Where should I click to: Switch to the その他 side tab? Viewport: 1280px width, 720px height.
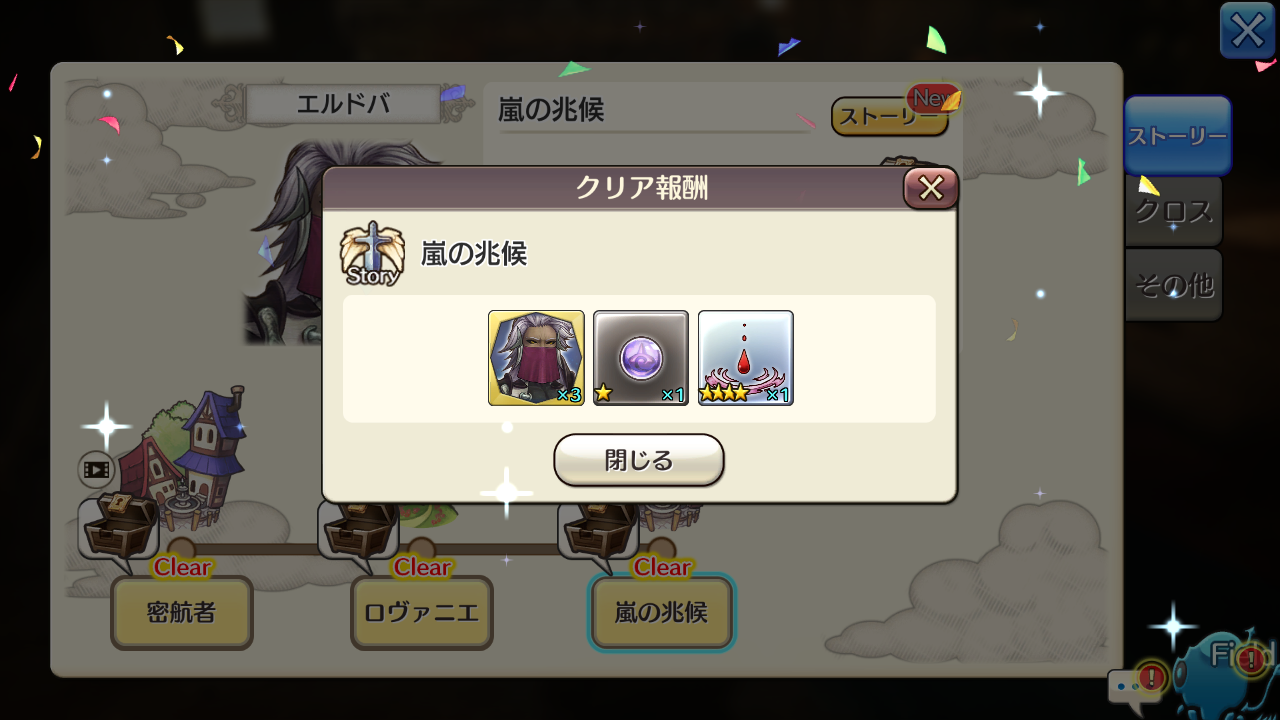(1174, 286)
